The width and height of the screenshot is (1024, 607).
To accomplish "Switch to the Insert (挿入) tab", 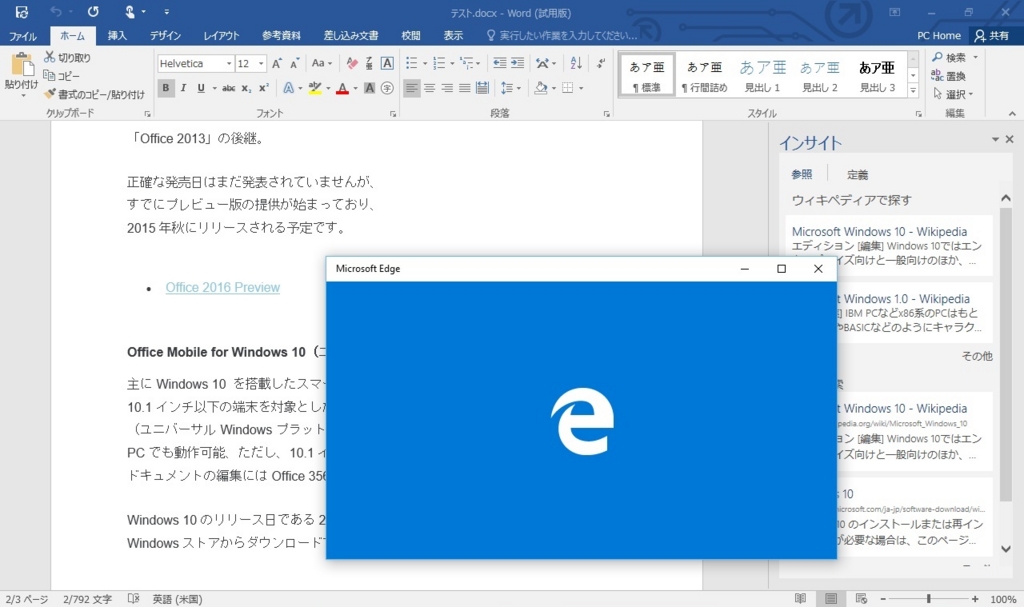I will pyautogui.click(x=118, y=36).
